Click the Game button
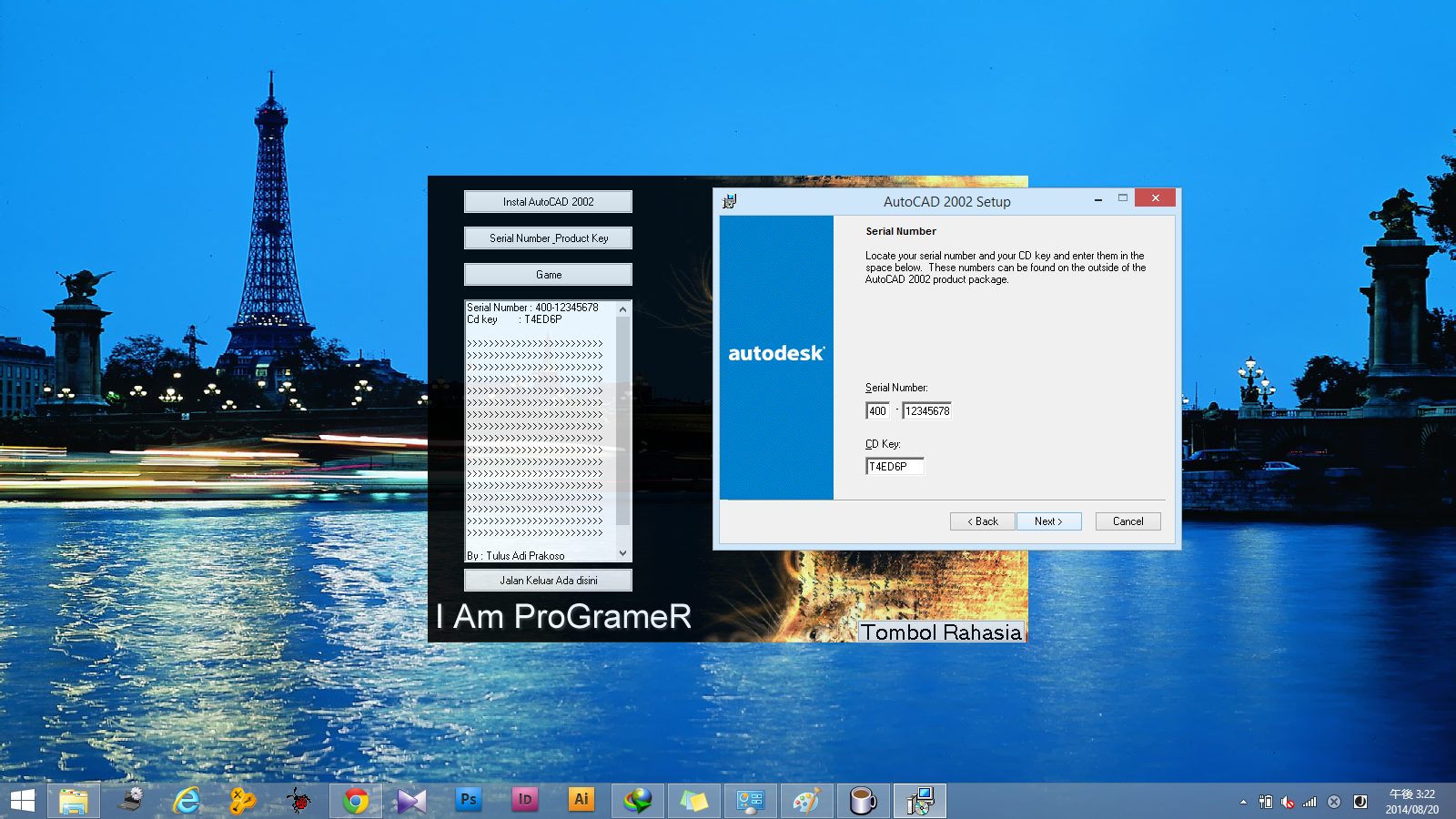1456x819 pixels. (x=548, y=275)
